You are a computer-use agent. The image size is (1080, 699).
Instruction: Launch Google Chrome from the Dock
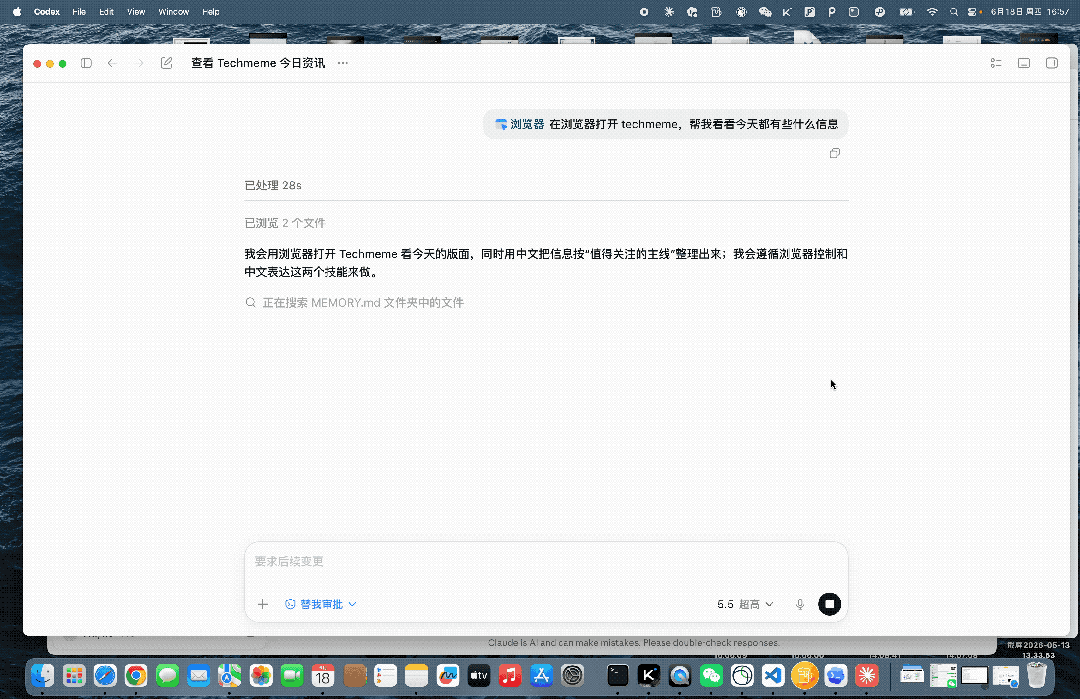(x=136, y=676)
